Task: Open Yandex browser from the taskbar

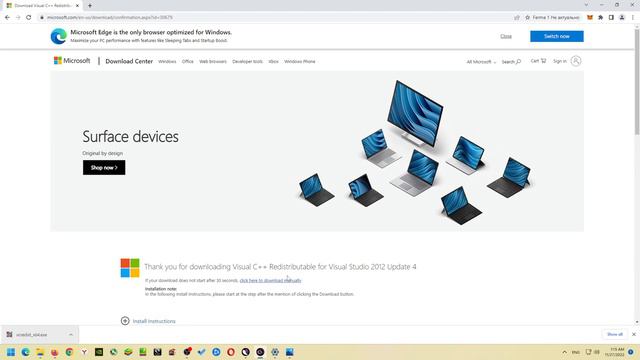Action: point(84,352)
